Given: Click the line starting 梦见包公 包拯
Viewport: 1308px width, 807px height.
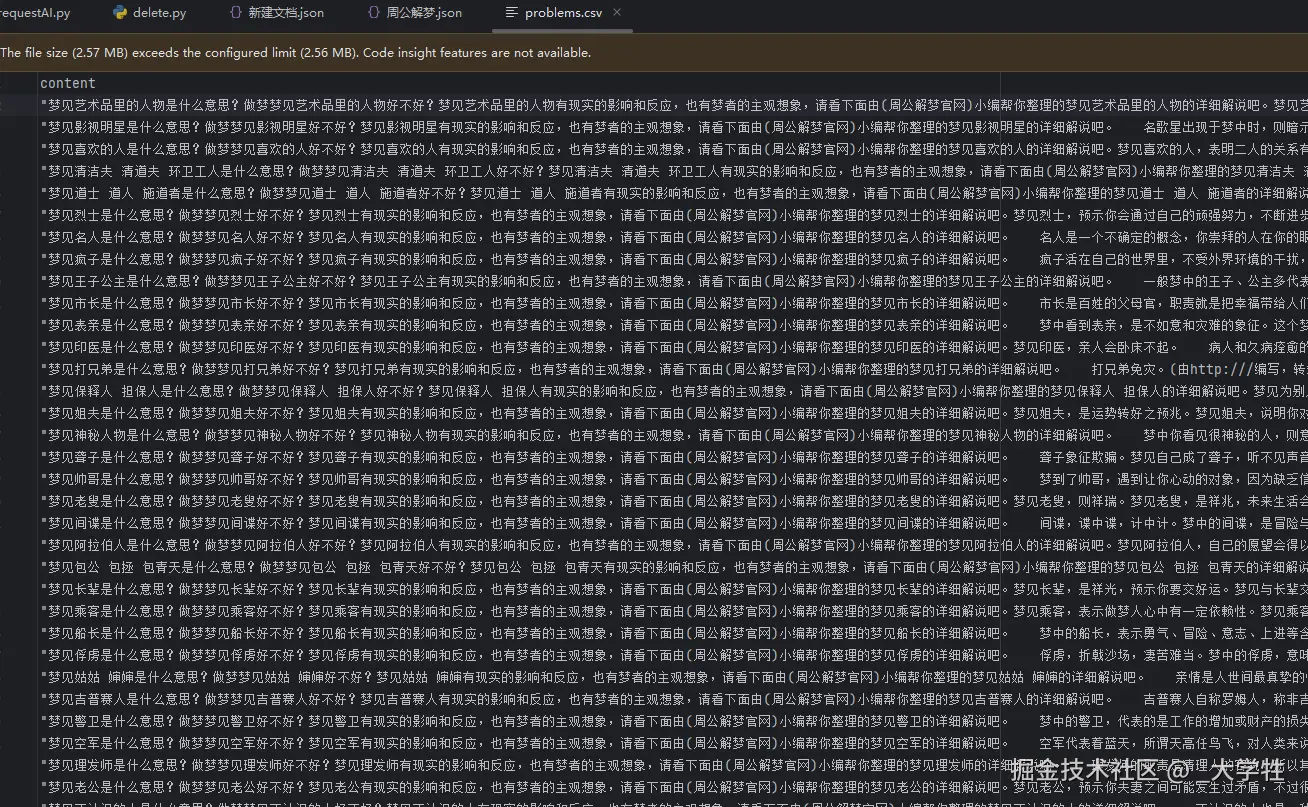Looking at the screenshot, I should [674, 567].
